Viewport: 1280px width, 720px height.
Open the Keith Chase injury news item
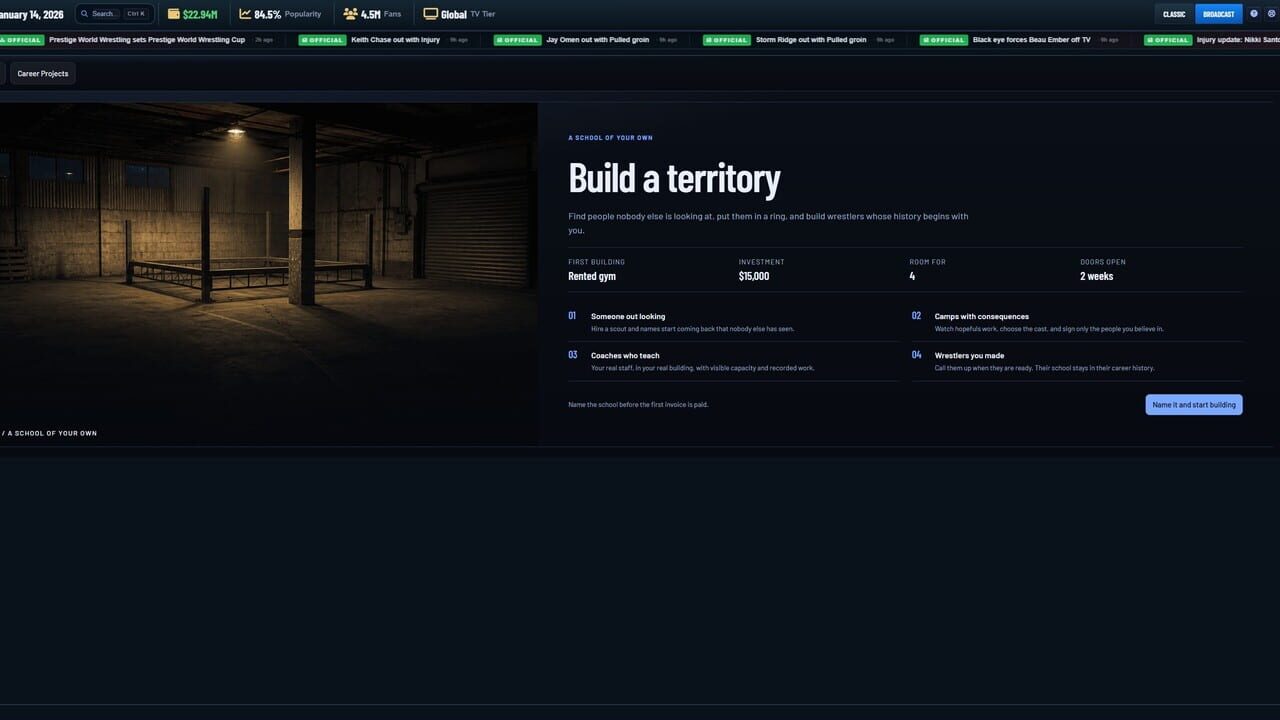coord(396,40)
